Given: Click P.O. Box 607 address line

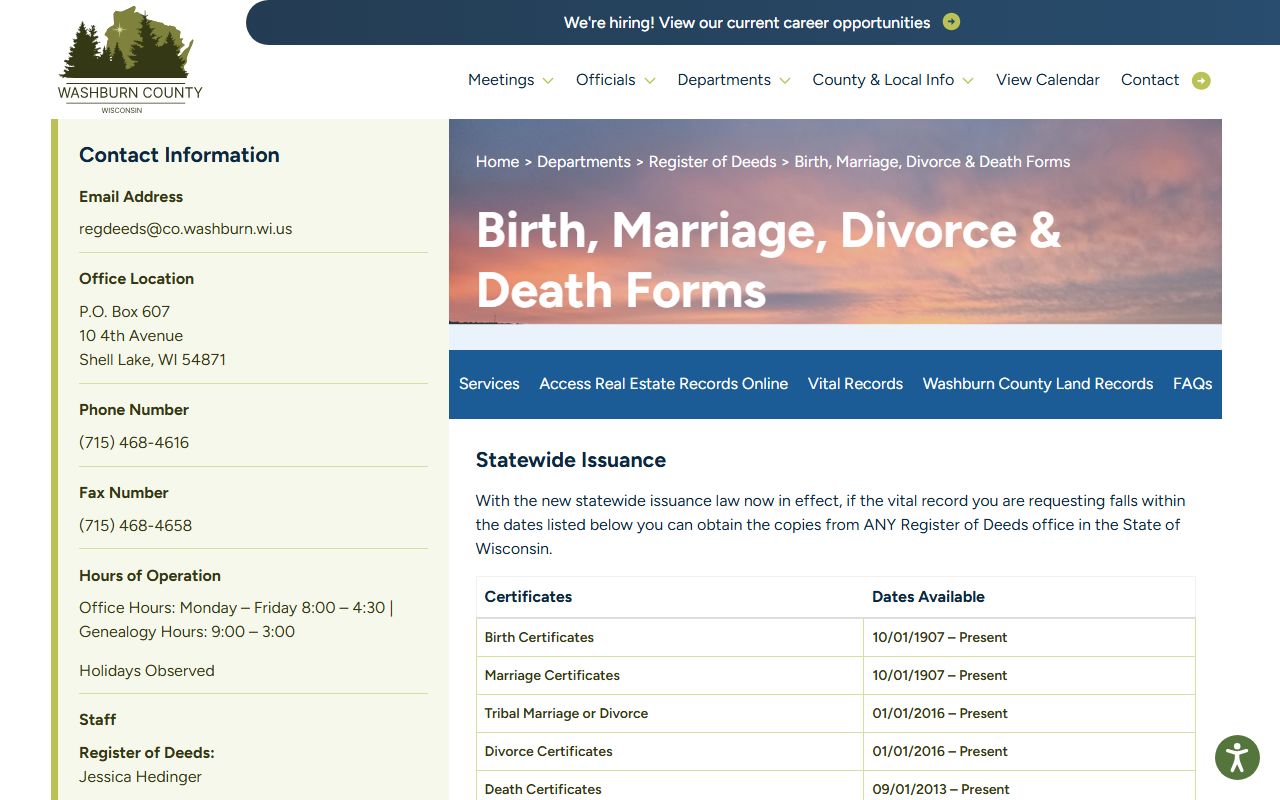Looking at the screenshot, I should (x=125, y=312).
